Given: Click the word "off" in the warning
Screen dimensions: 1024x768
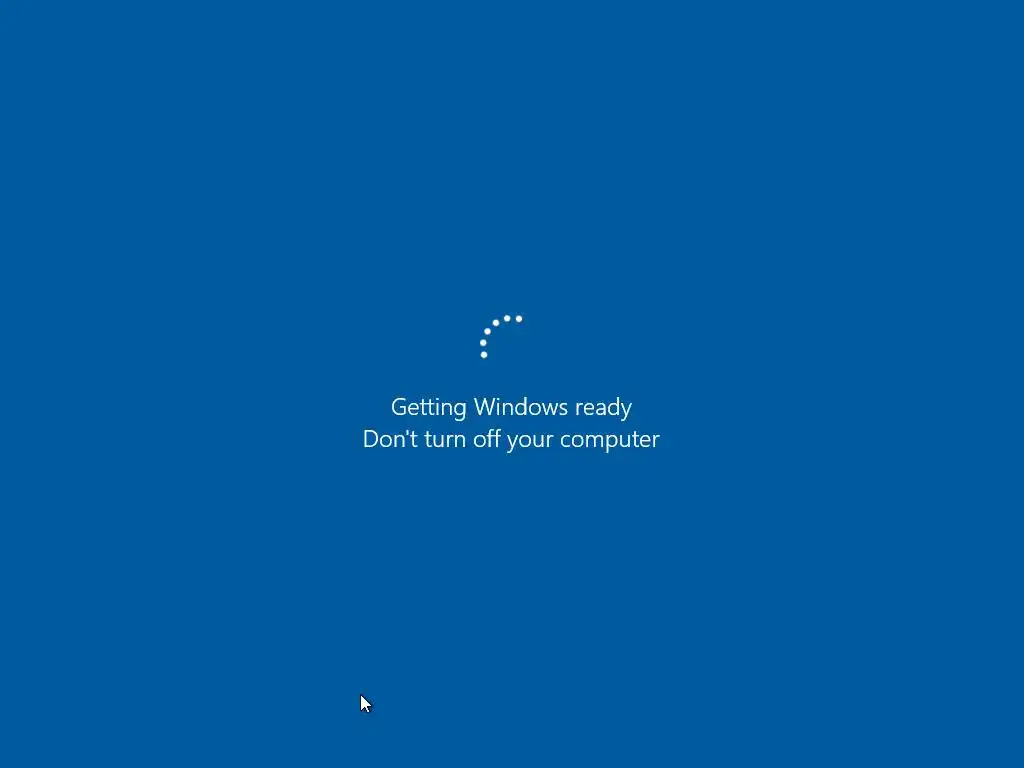Looking at the screenshot, I should point(487,439).
